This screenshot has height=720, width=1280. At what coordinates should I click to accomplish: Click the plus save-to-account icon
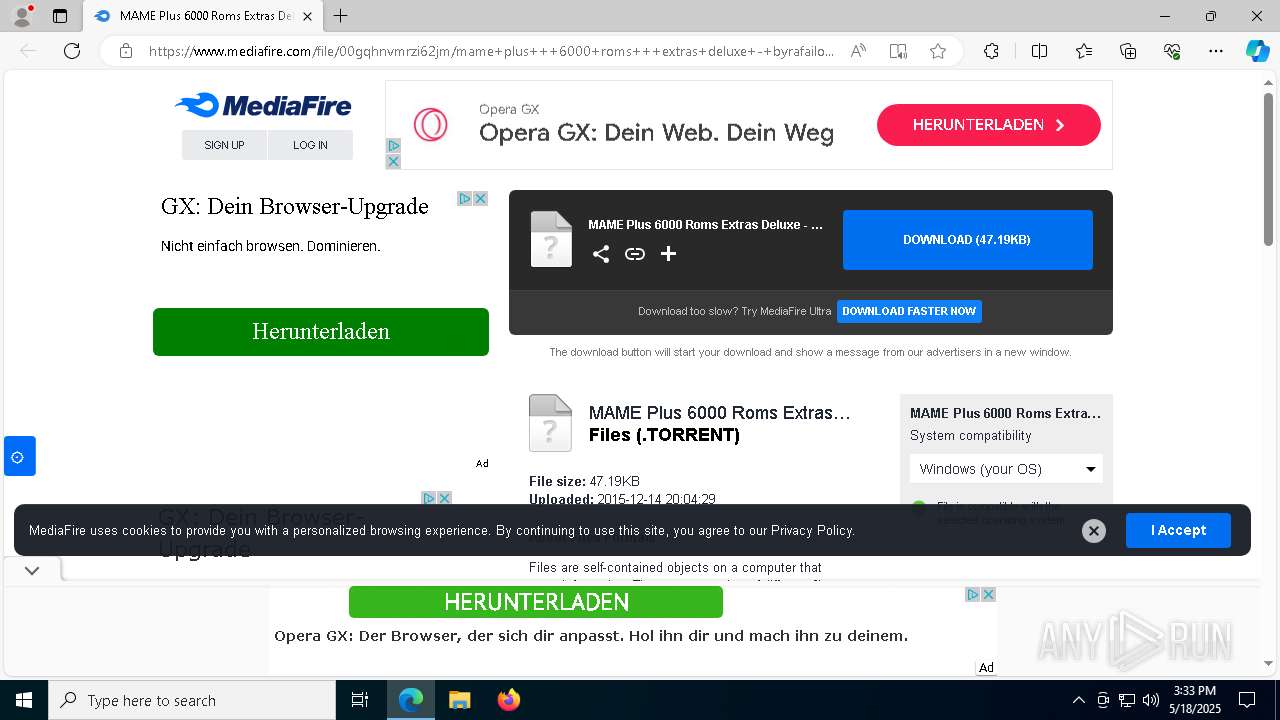(x=669, y=254)
